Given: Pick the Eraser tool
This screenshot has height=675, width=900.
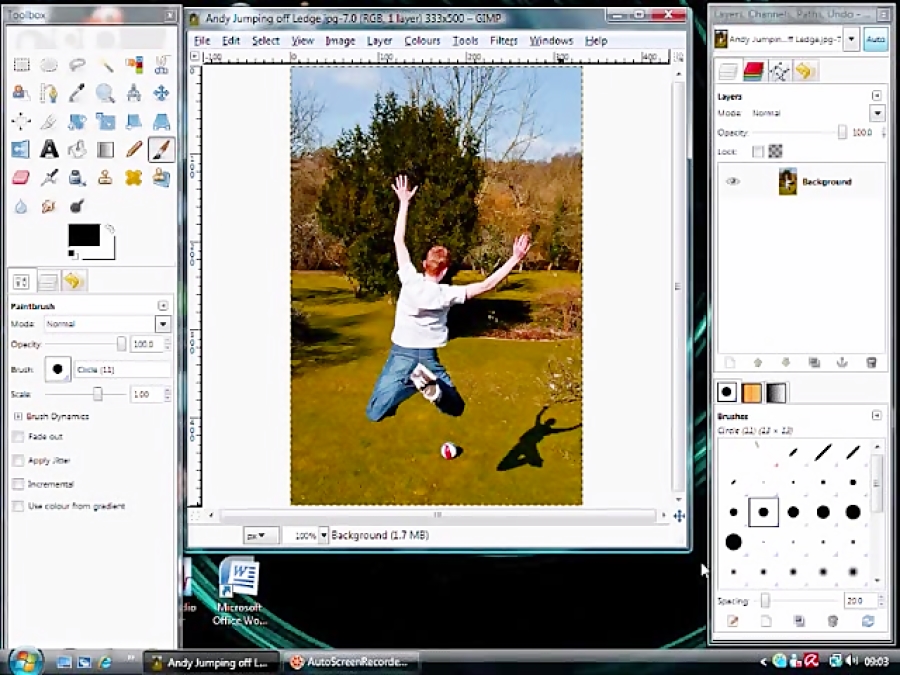Looking at the screenshot, I should point(21,177).
